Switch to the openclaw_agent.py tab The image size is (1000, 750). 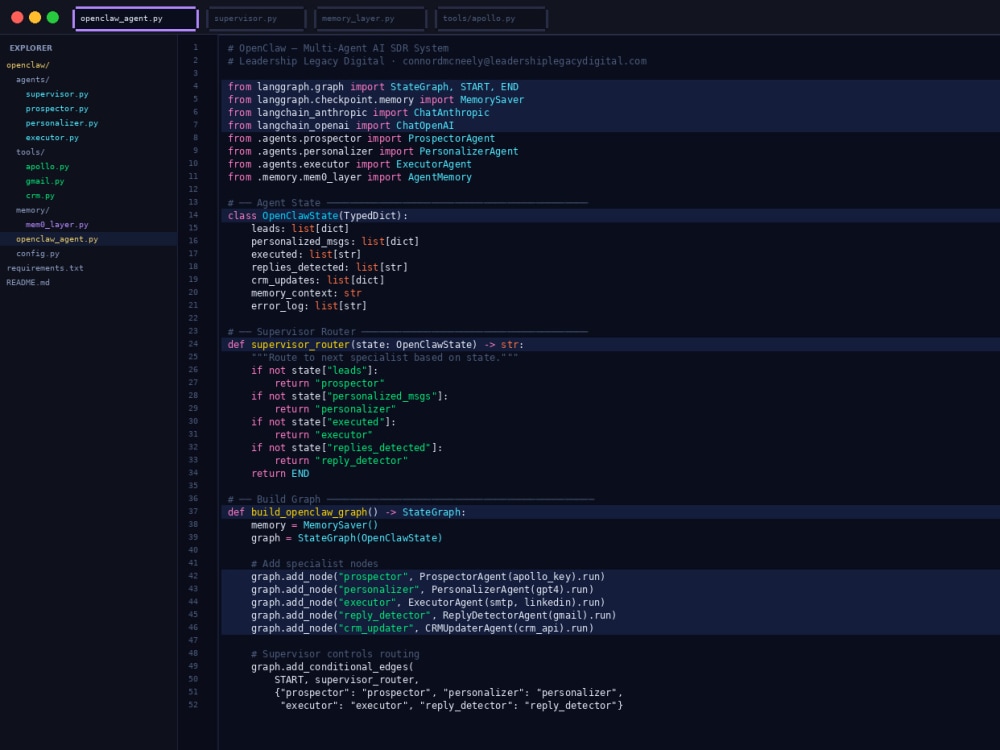coord(136,18)
